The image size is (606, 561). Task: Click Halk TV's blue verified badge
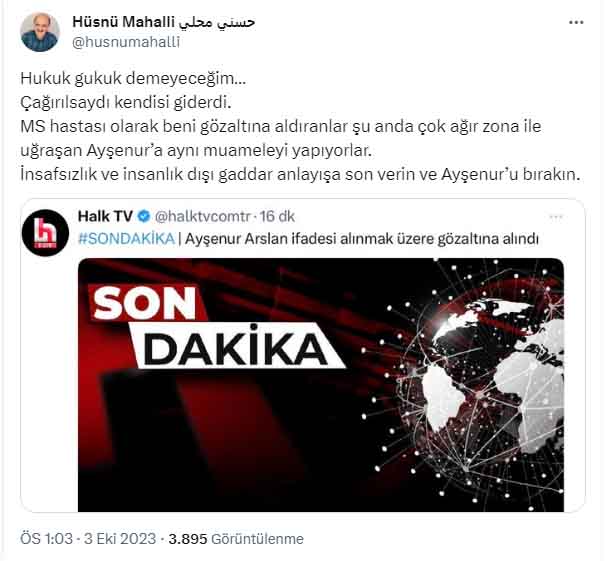144,216
